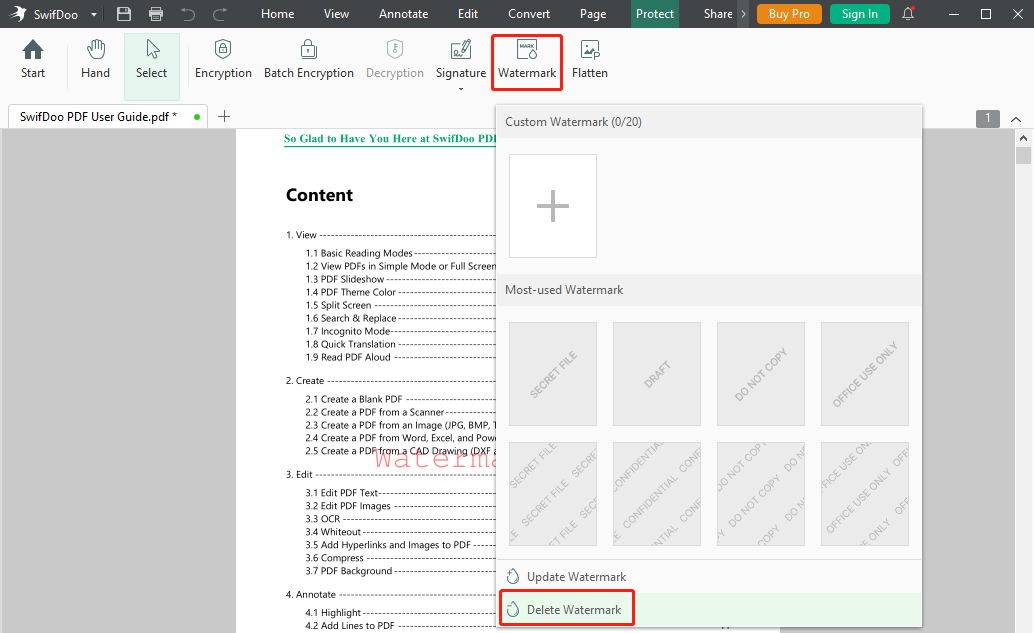Viewport: 1034px width, 633px height.
Task: Apply the single DO NOT COPY watermark preset
Action: point(761,374)
